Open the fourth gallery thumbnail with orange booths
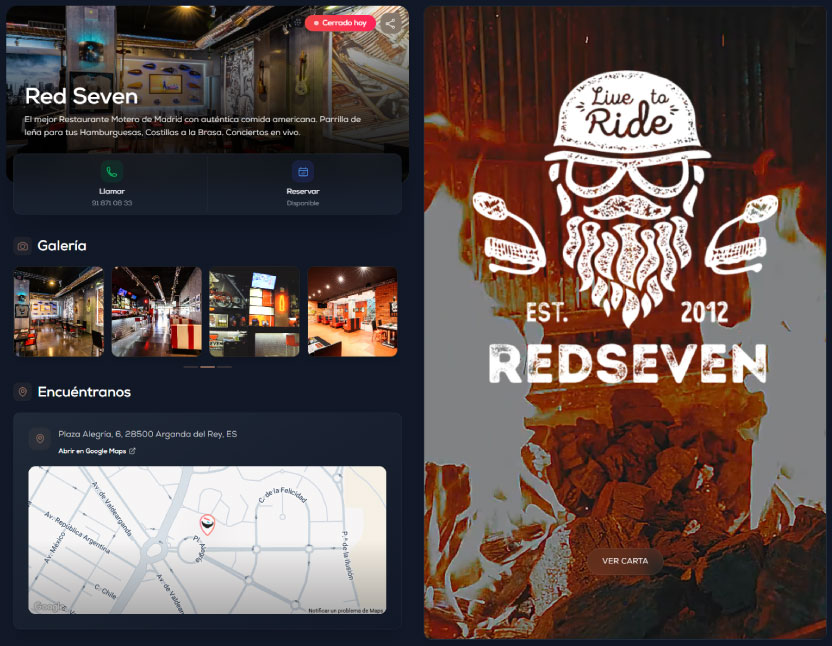832x646 pixels. tap(352, 312)
